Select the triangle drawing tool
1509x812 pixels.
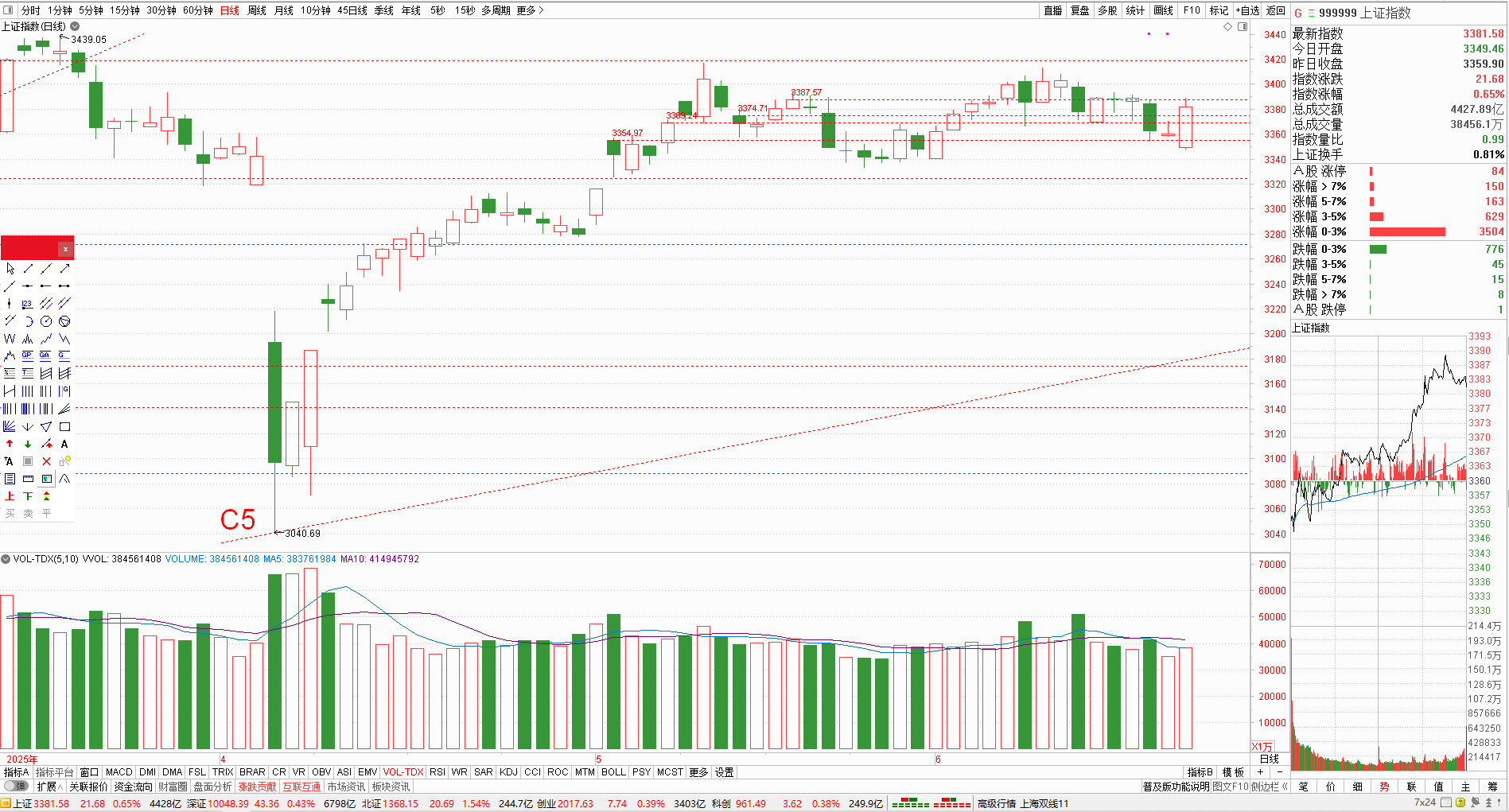[46, 426]
